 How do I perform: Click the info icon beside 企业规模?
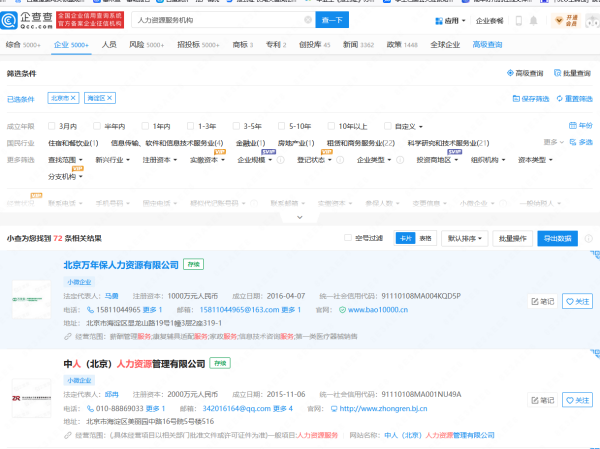[280, 160]
